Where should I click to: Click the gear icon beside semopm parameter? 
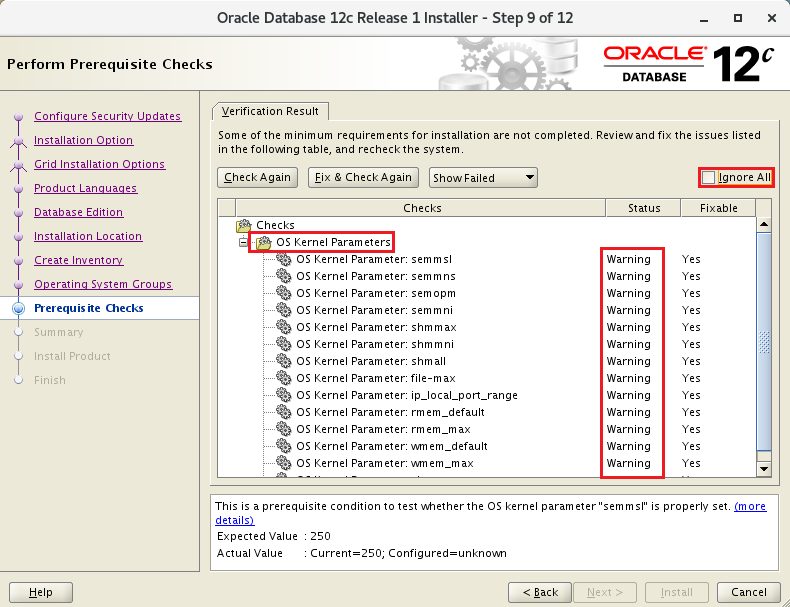click(284, 293)
